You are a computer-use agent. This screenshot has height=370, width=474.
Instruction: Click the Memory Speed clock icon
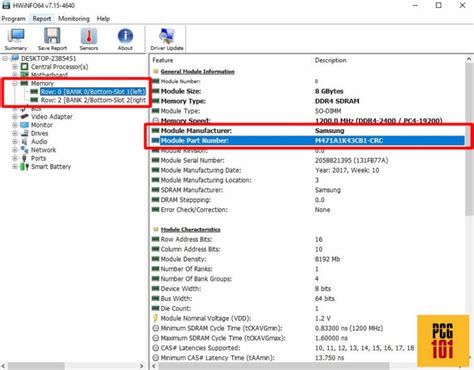(x=155, y=120)
